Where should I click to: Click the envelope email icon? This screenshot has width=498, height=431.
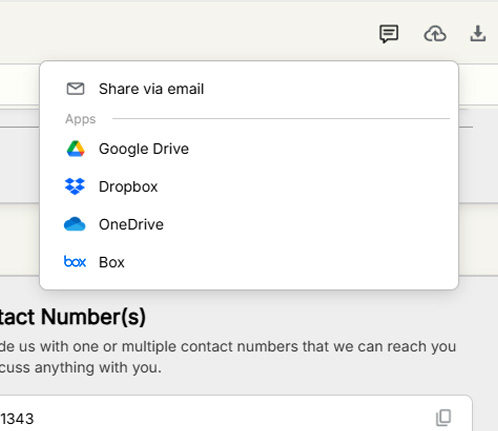[x=75, y=89]
